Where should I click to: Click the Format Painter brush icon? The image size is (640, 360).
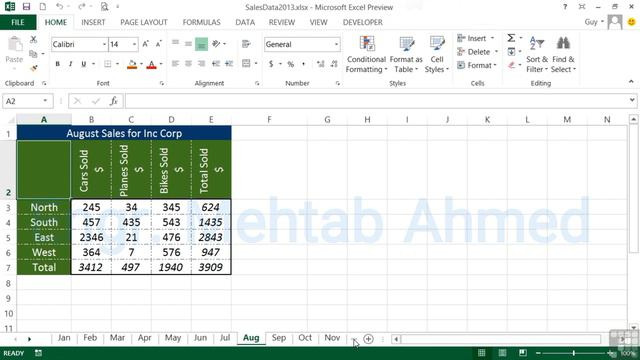point(33,68)
